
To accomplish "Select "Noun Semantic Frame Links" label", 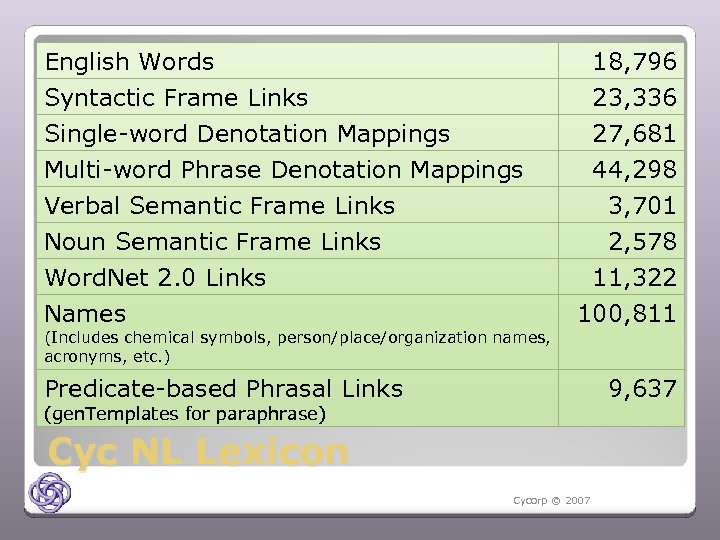I will [x=213, y=241].
